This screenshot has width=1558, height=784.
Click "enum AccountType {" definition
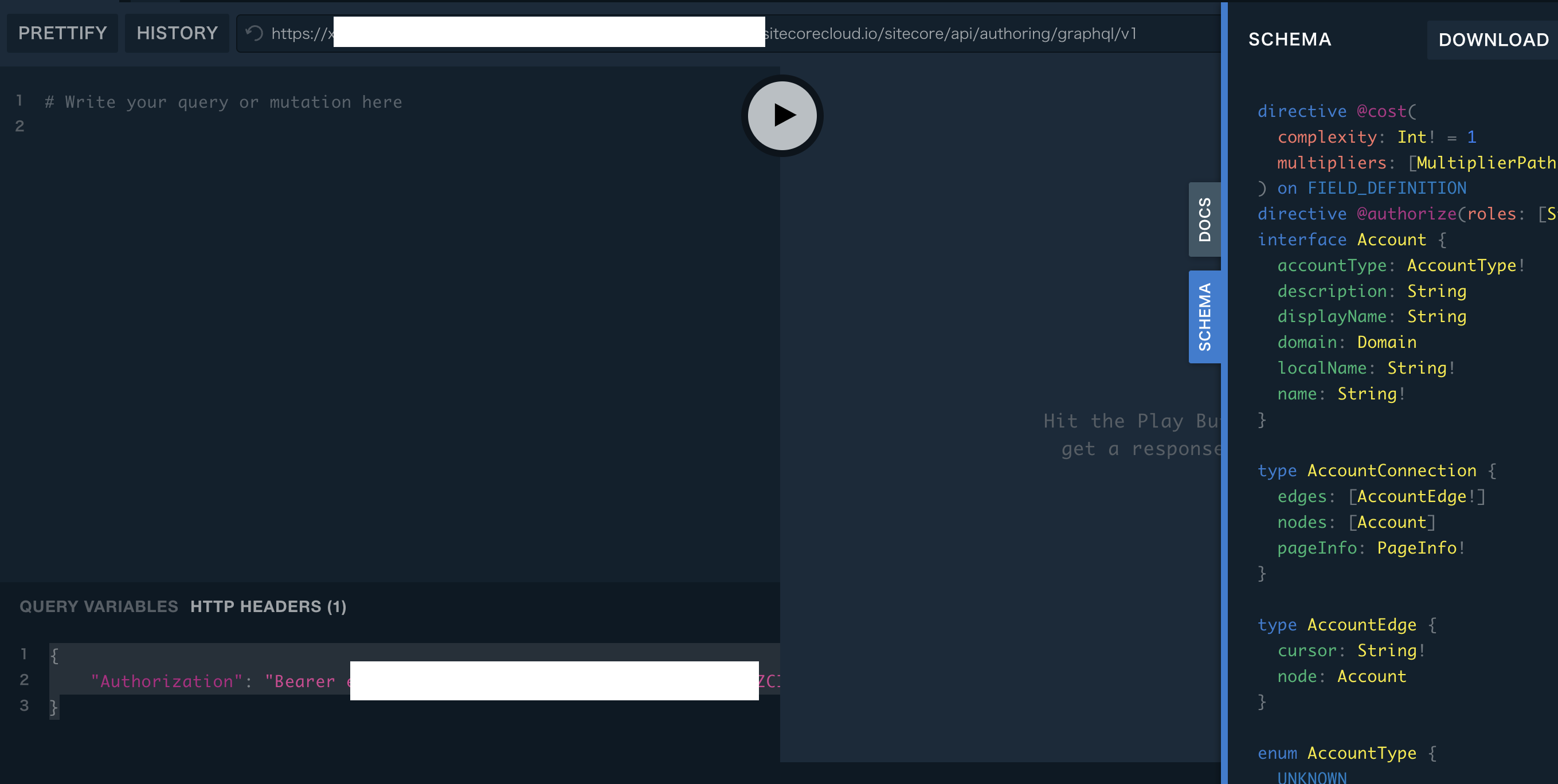coord(1347,753)
